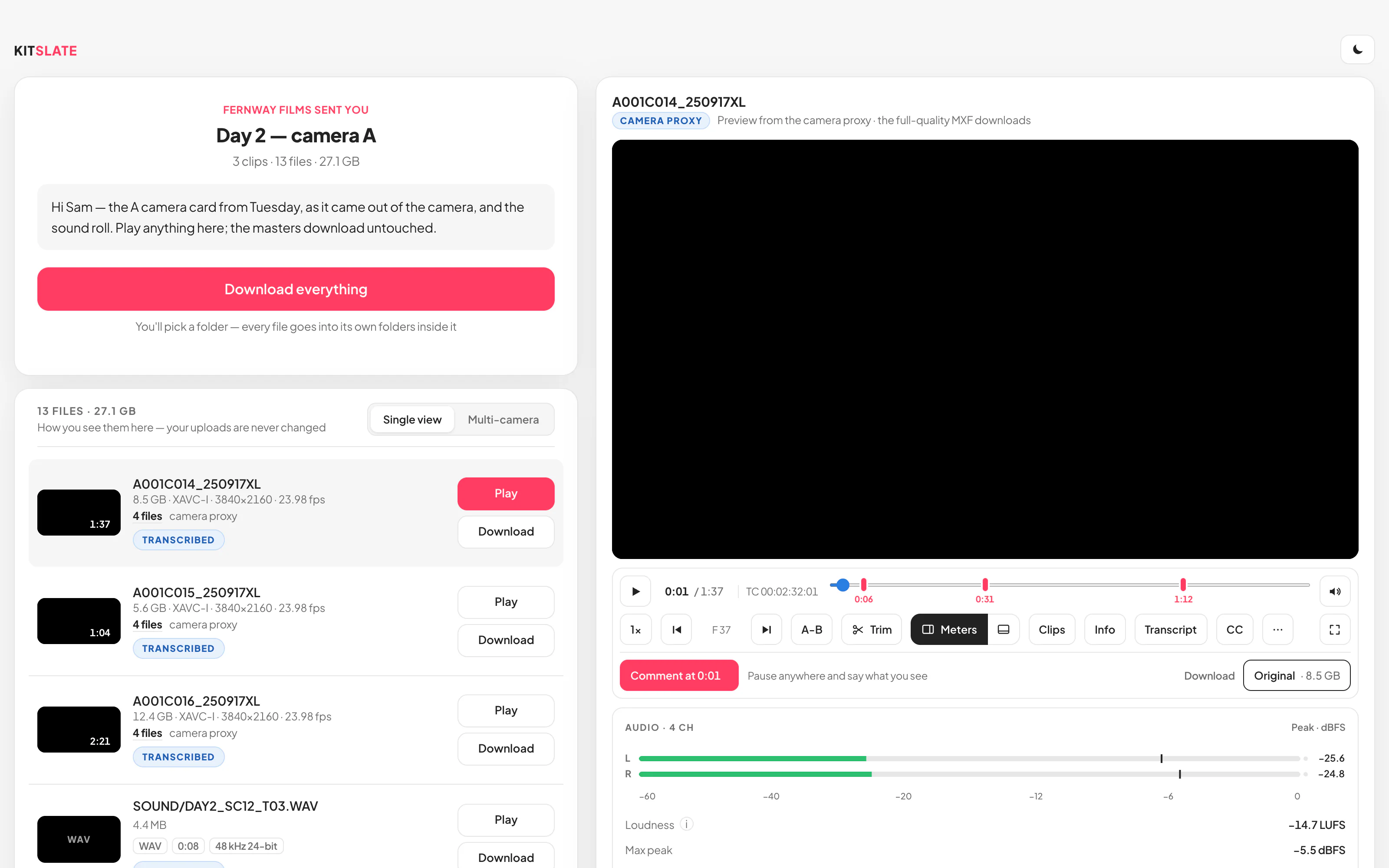
Task: Toggle dark mode with the moon icon
Action: [x=1357, y=49]
